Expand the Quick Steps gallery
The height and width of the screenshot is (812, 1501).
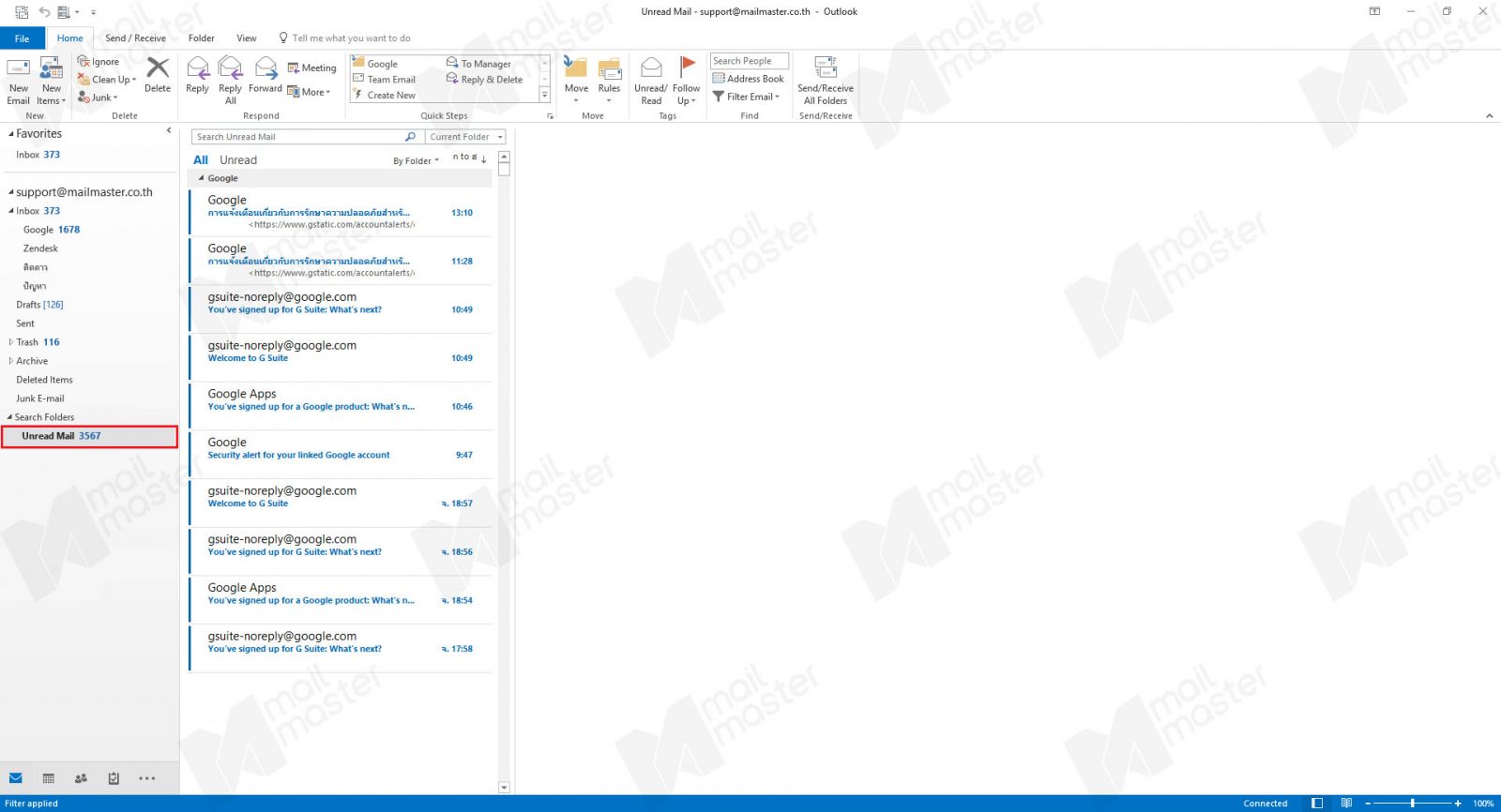544,95
